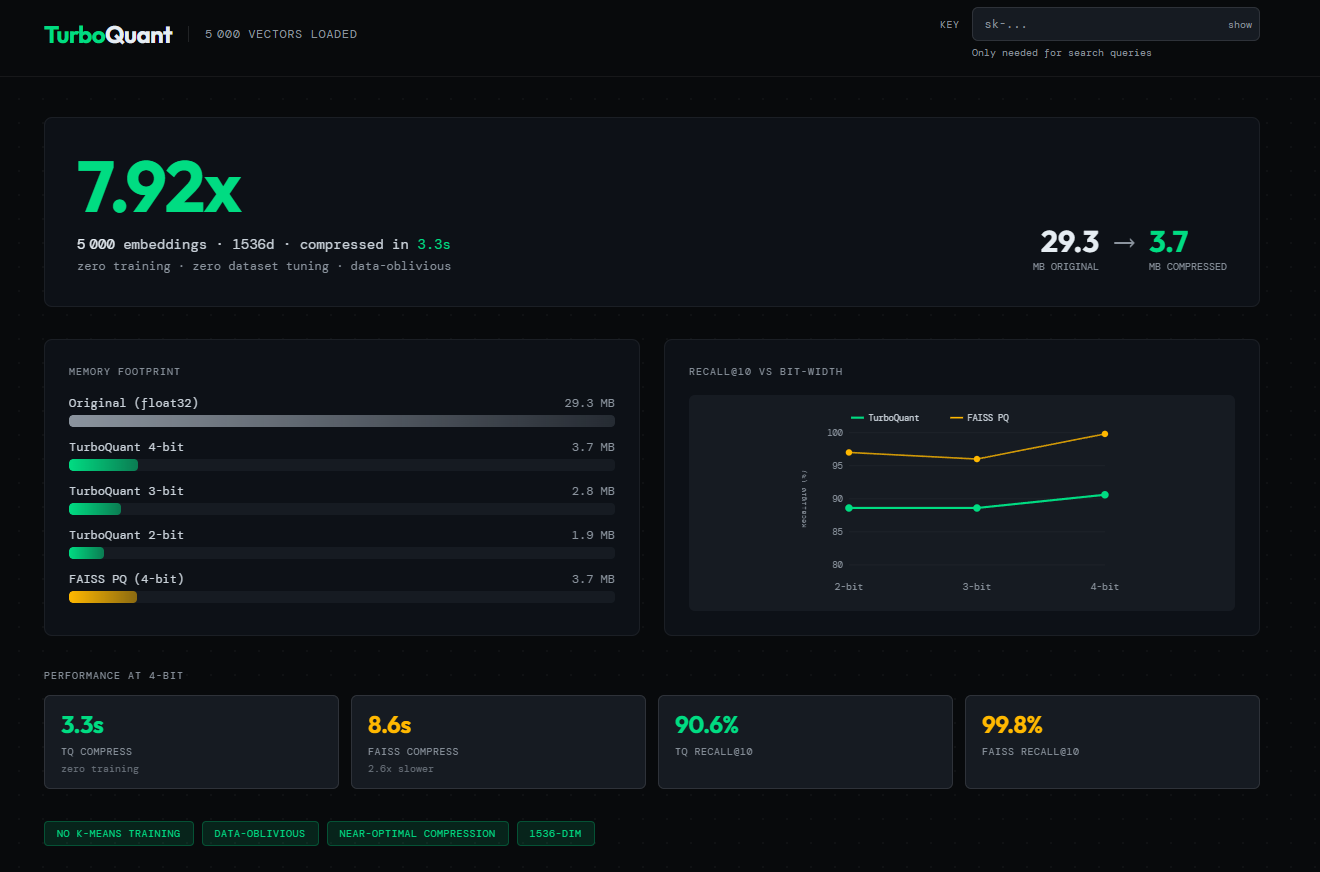Click the TurboQuant logo
Viewport: 1320px width, 872px height.
tap(108, 34)
